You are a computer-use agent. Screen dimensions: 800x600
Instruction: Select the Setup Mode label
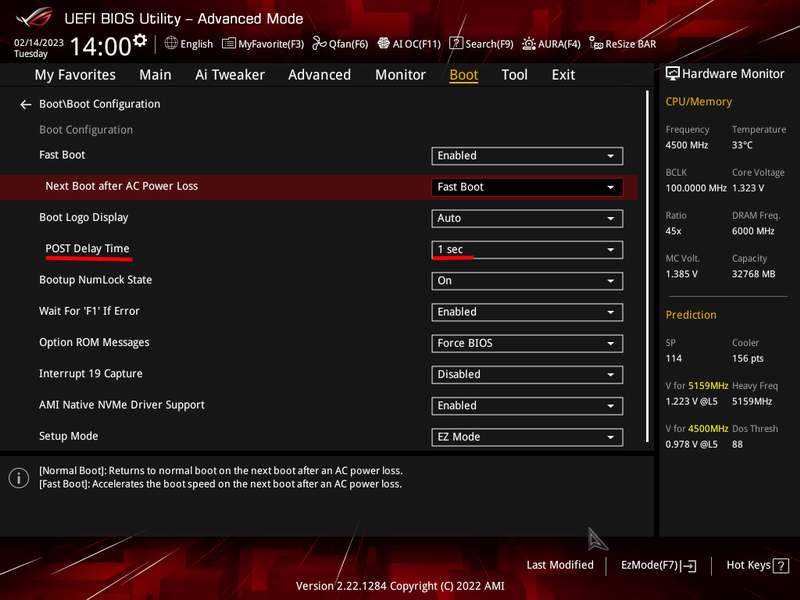coord(68,436)
